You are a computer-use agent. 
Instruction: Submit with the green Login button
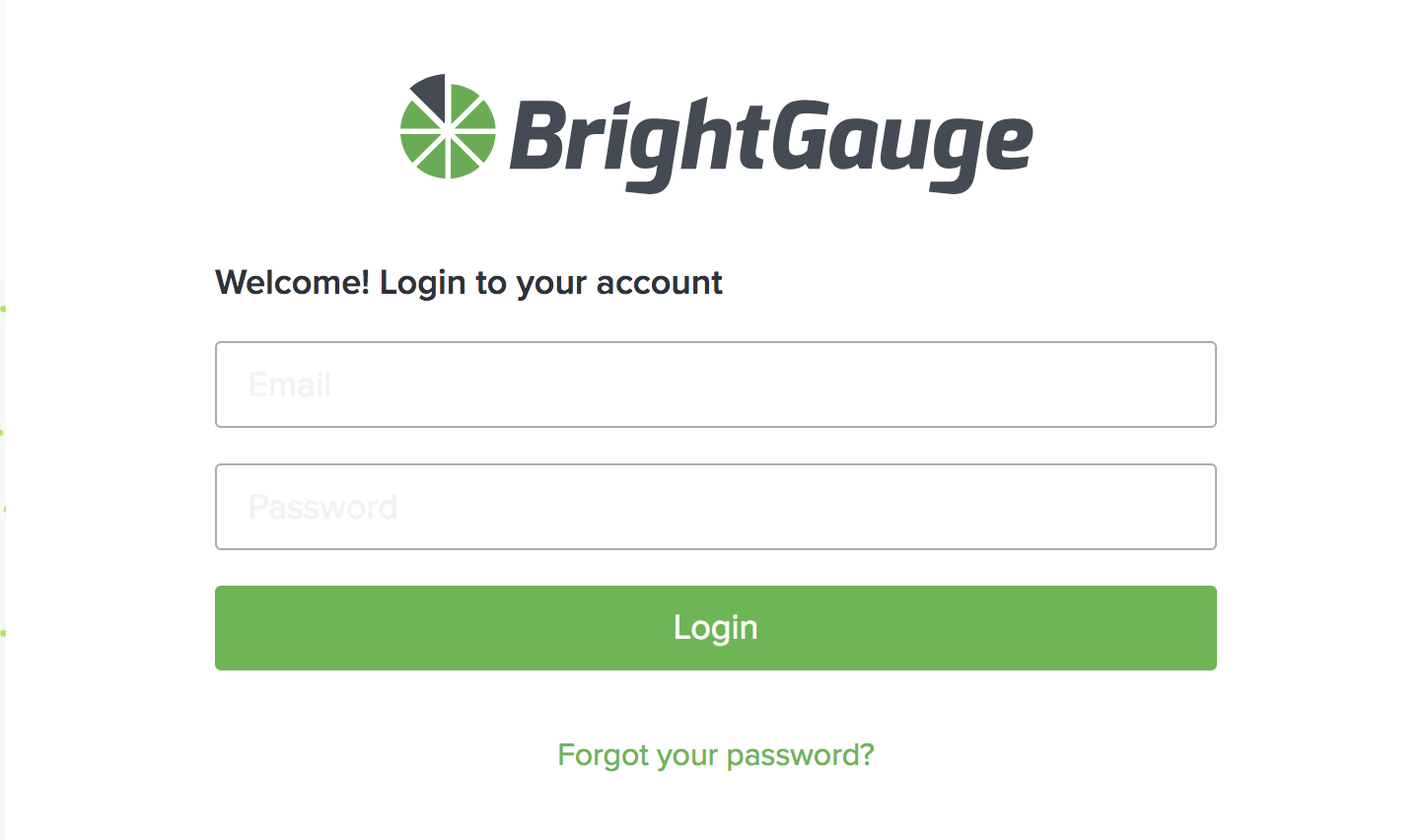715,628
